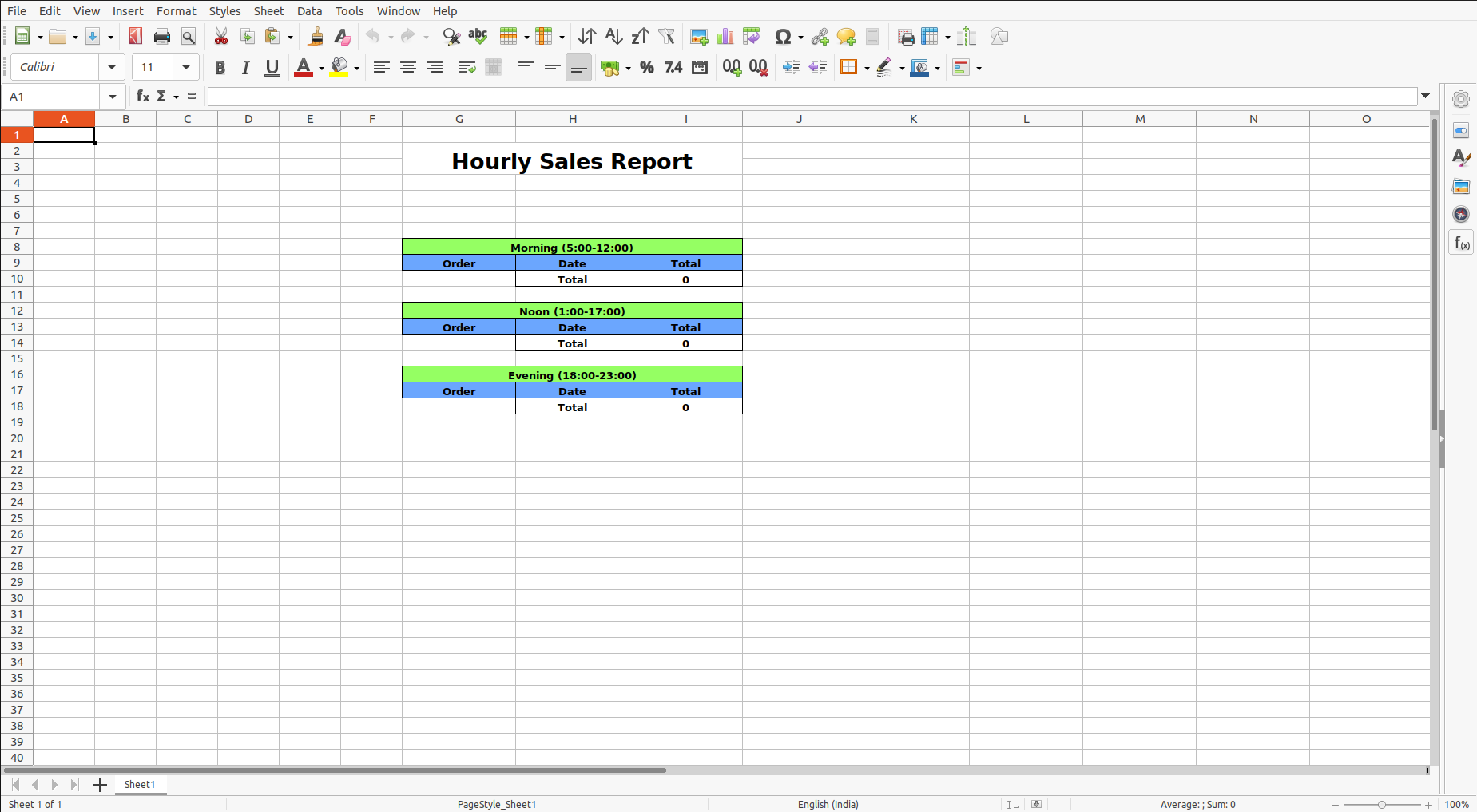
Task: Open paste options dropdown arrow
Action: (290, 37)
